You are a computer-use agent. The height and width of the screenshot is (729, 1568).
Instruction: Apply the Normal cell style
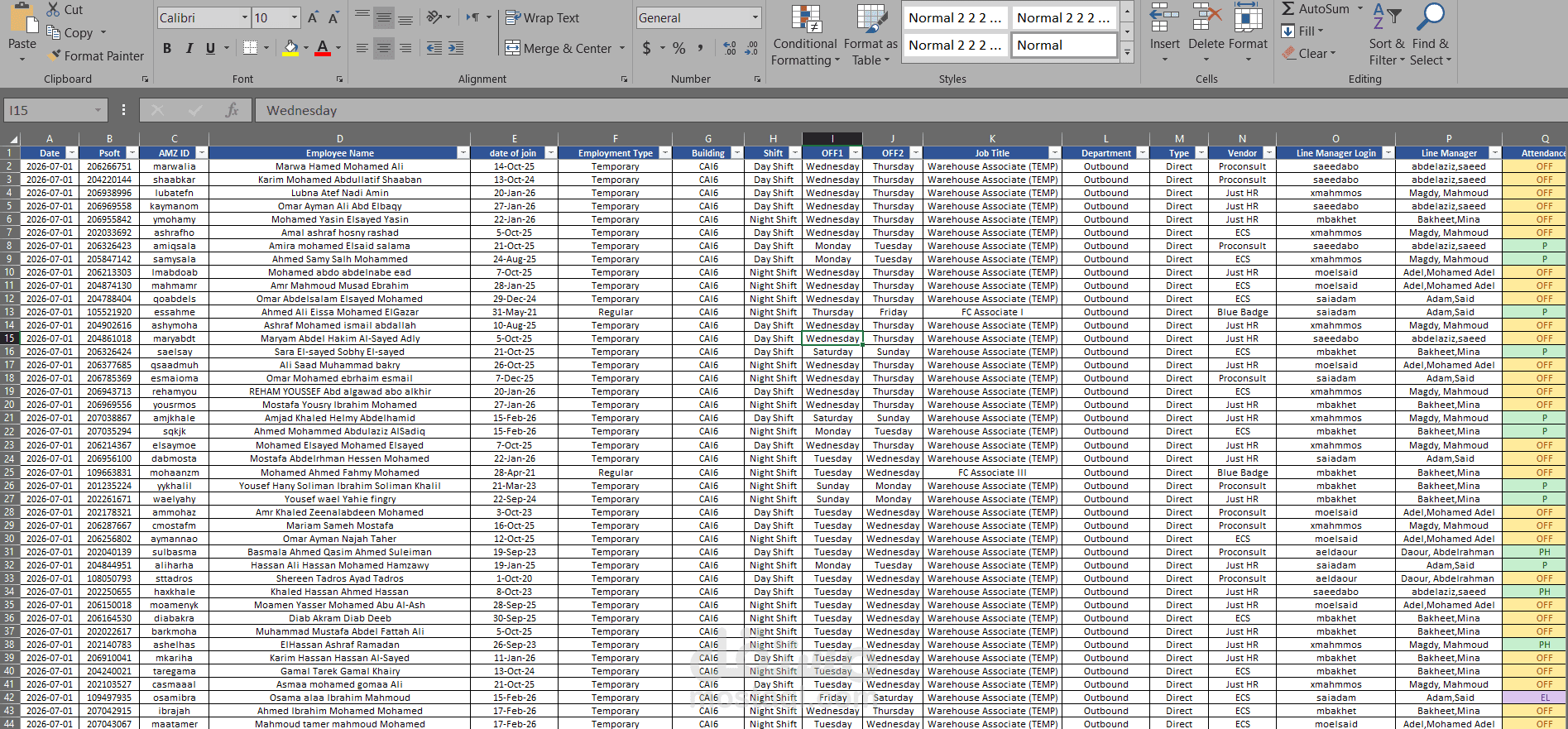[x=1063, y=46]
